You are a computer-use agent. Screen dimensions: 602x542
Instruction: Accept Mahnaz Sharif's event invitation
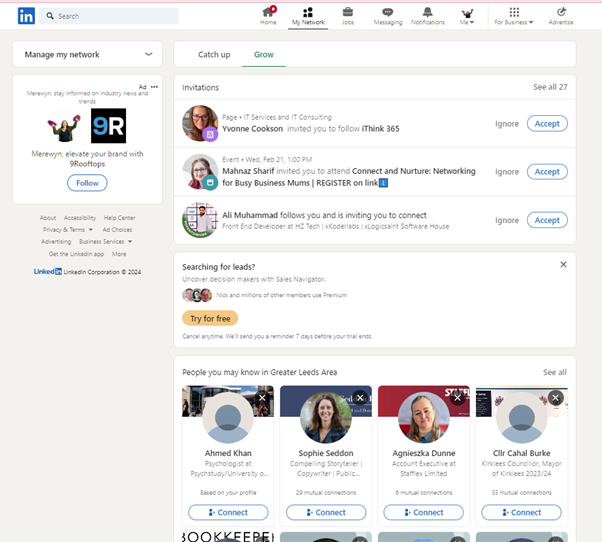point(547,172)
